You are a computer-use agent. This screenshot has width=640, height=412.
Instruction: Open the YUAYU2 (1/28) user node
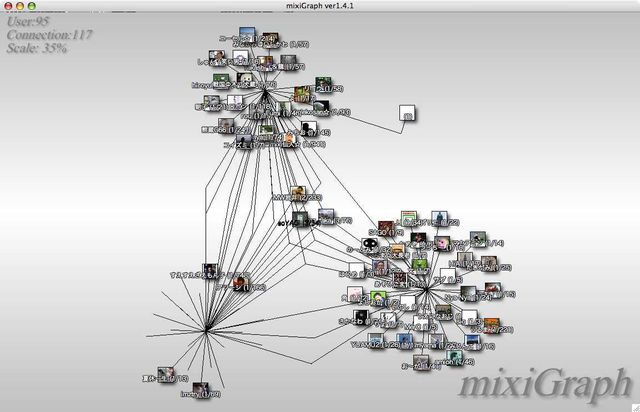375,340
